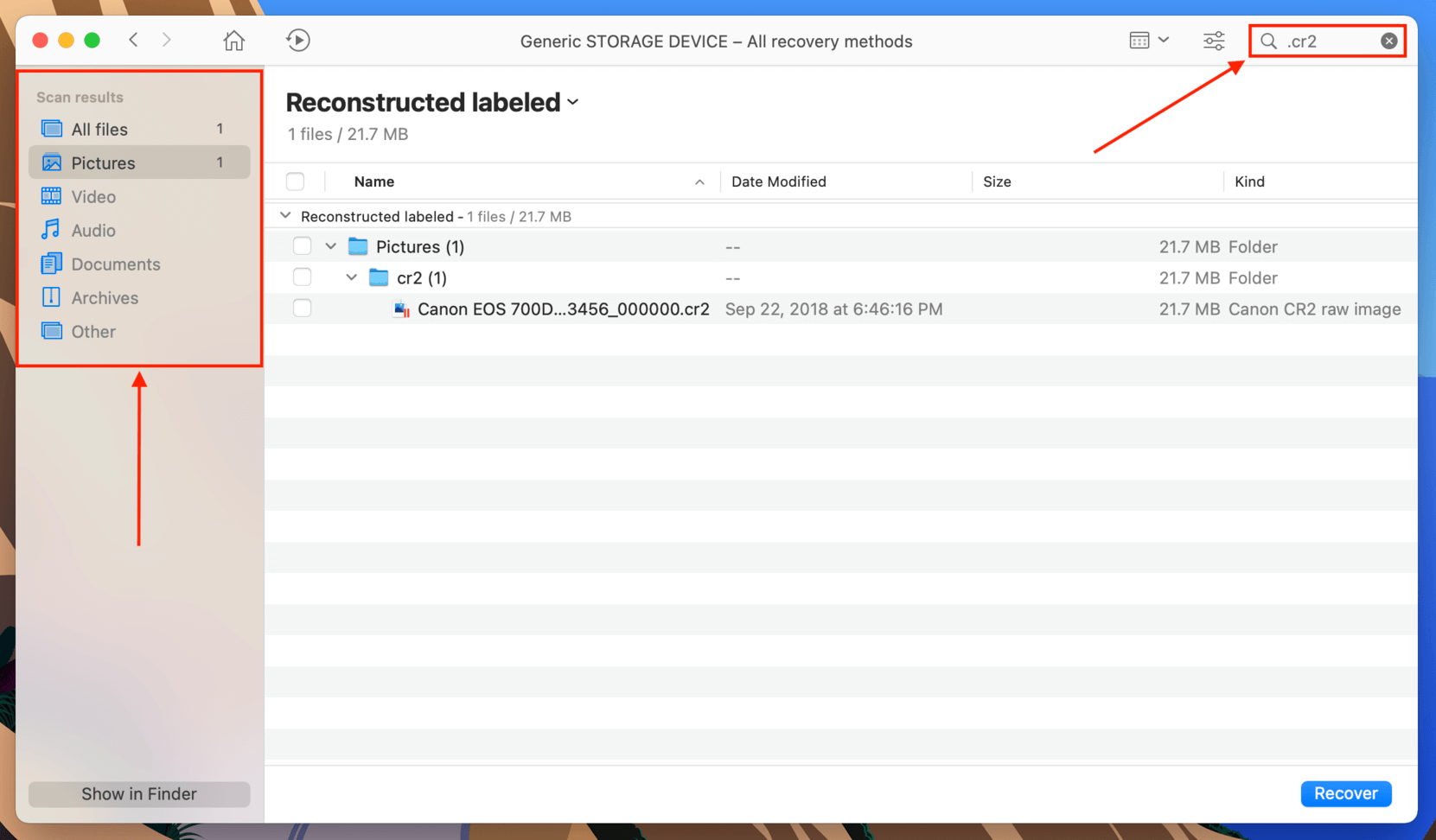Click the cr2 (1) folder name

[422, 277]
